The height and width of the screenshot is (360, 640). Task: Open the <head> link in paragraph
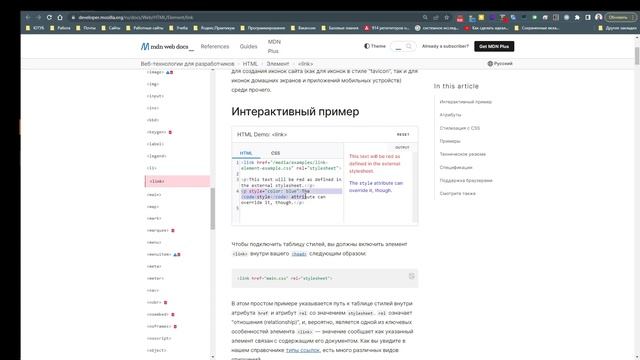pos(299,254)
